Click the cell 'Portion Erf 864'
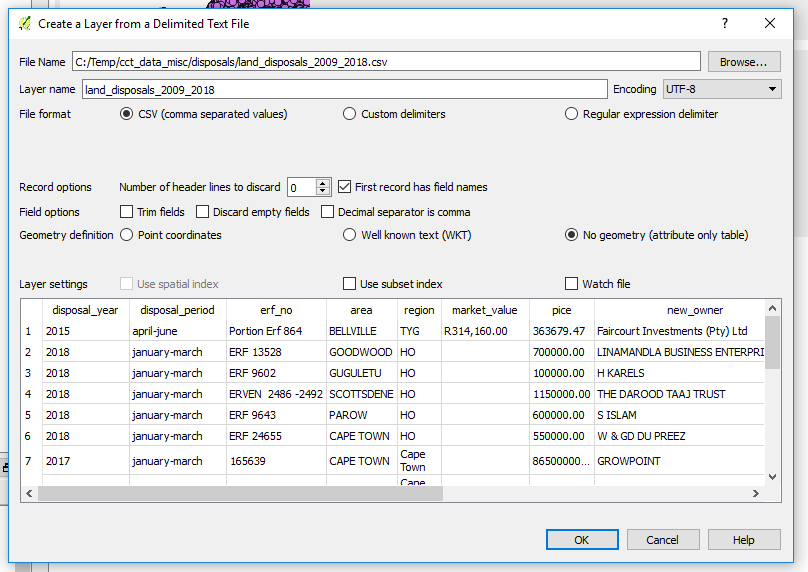This screenshot has width=808, height=572. (x=276, y=331)
